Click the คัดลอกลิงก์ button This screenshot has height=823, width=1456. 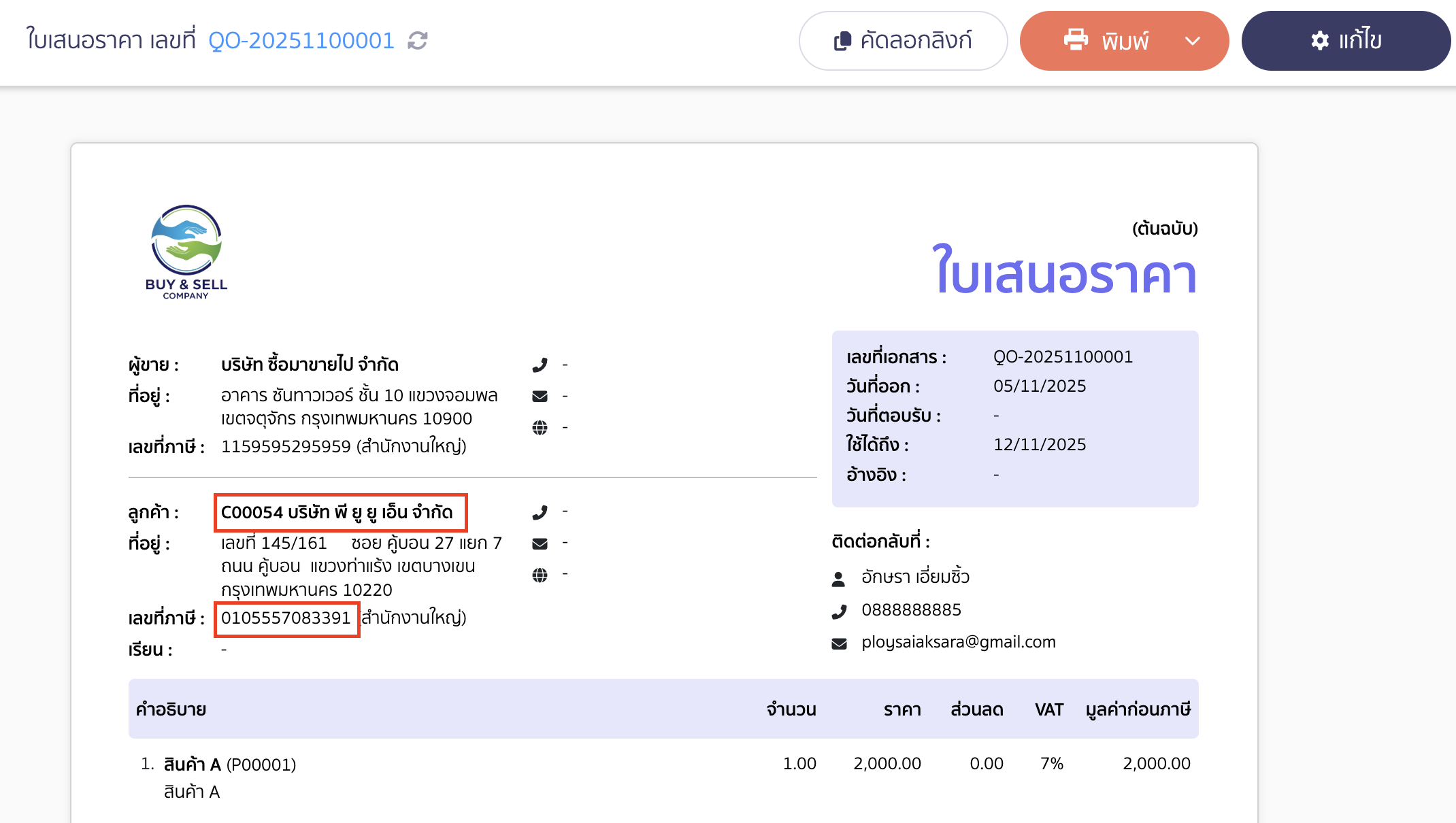tap(904, 41)
